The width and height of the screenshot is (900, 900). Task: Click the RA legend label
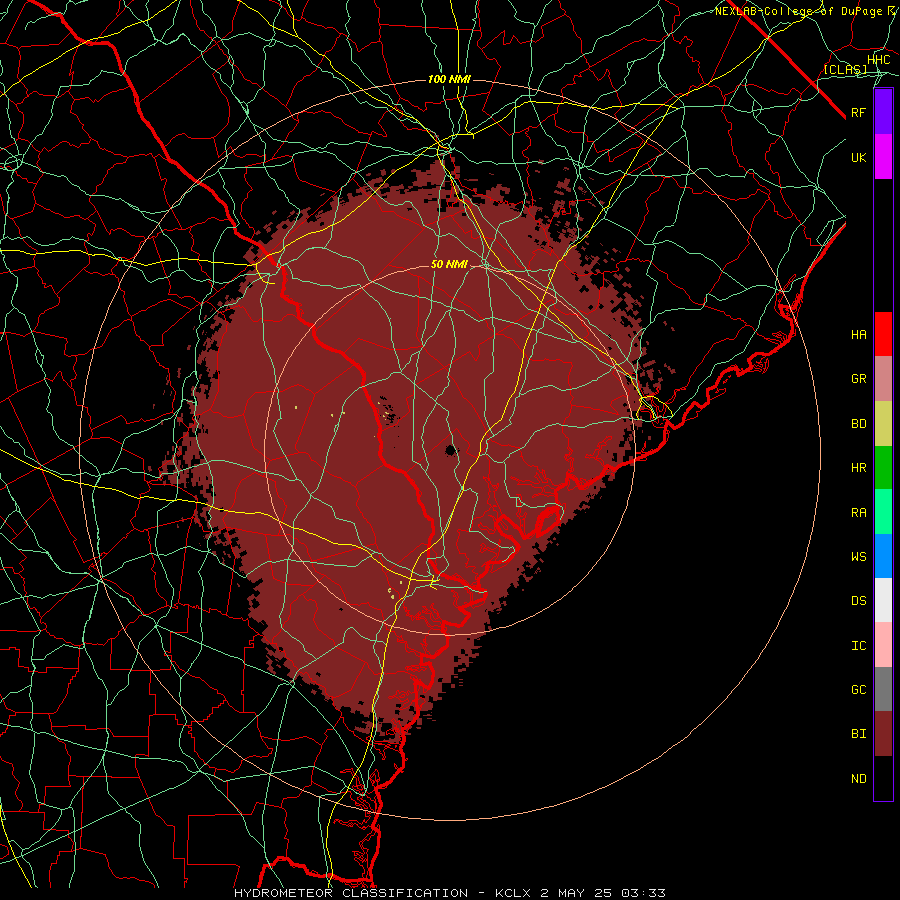[859, 513]
